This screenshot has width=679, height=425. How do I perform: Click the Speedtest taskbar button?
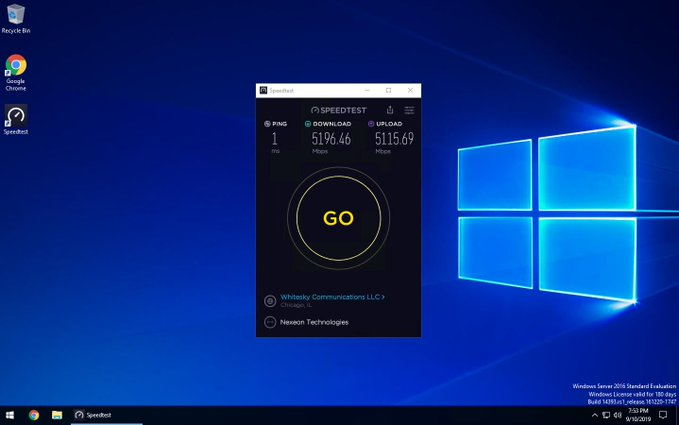pos(107,415)
